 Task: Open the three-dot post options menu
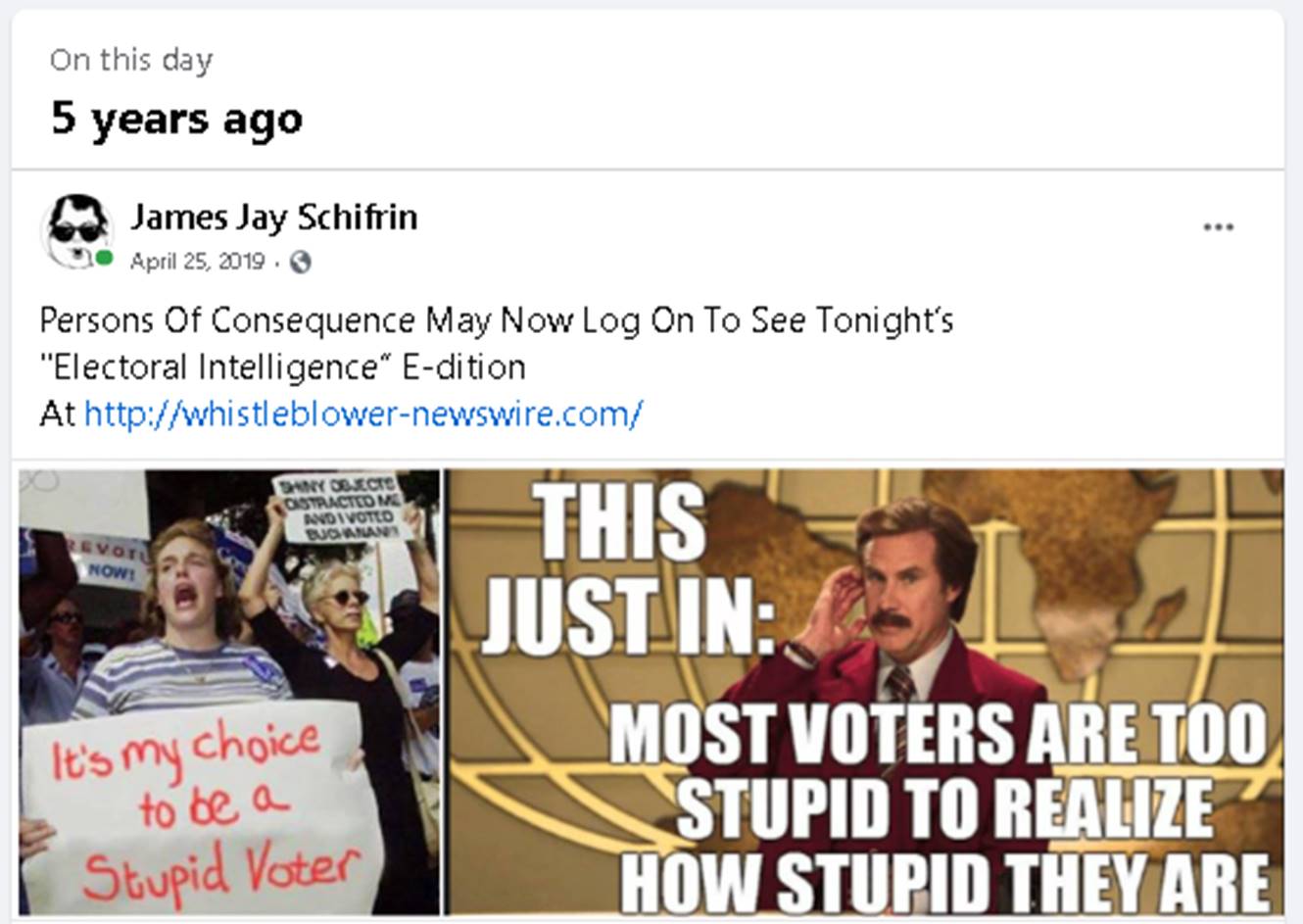(1218, 227)
